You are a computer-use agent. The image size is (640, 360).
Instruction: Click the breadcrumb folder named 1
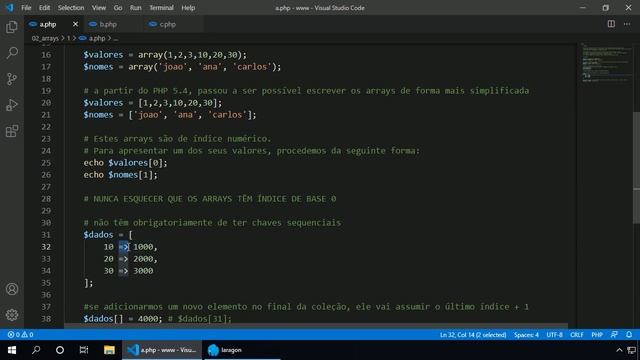(x=69, y=38)
